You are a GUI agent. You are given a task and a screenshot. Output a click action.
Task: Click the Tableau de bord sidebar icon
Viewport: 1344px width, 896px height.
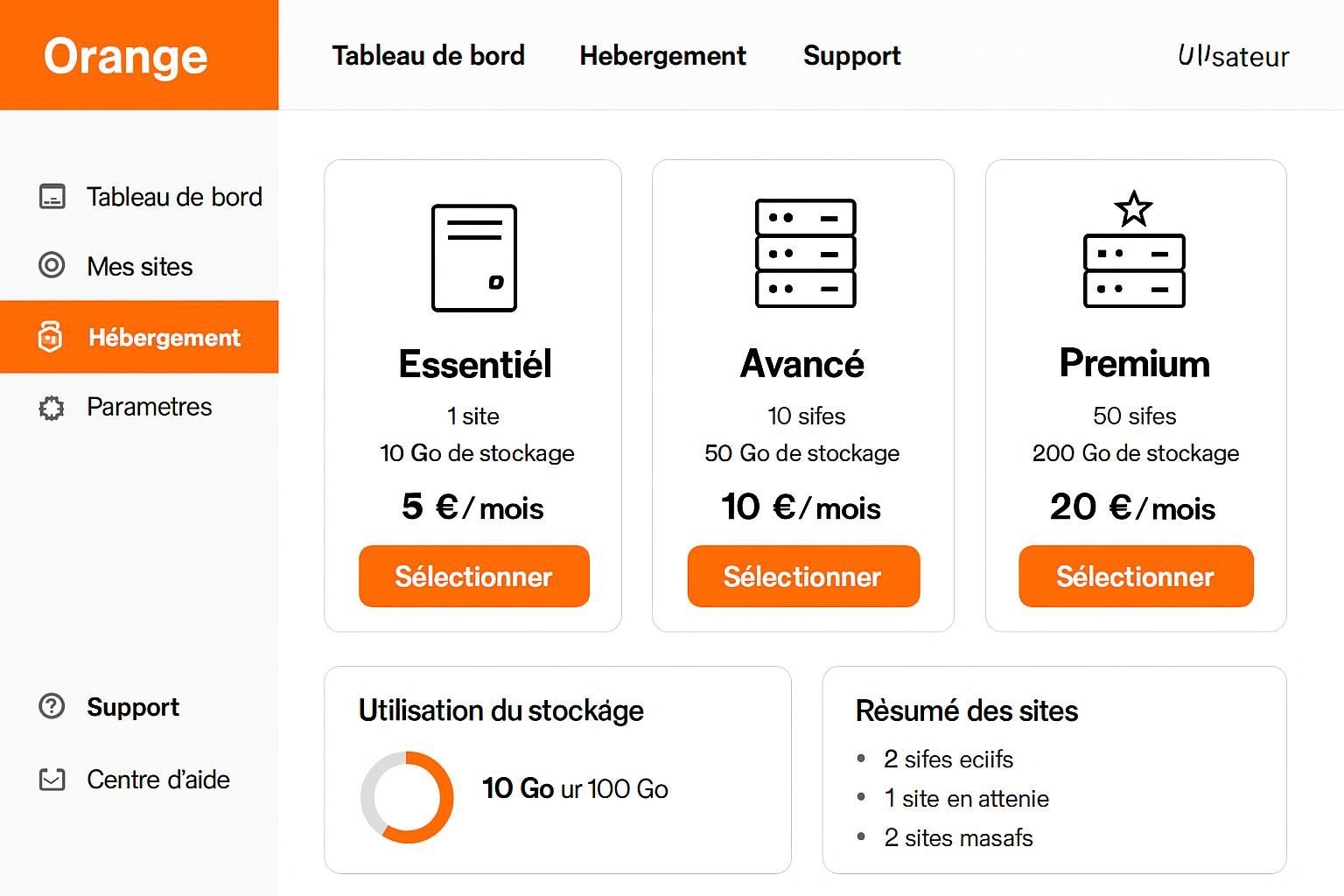click(52, 196)
